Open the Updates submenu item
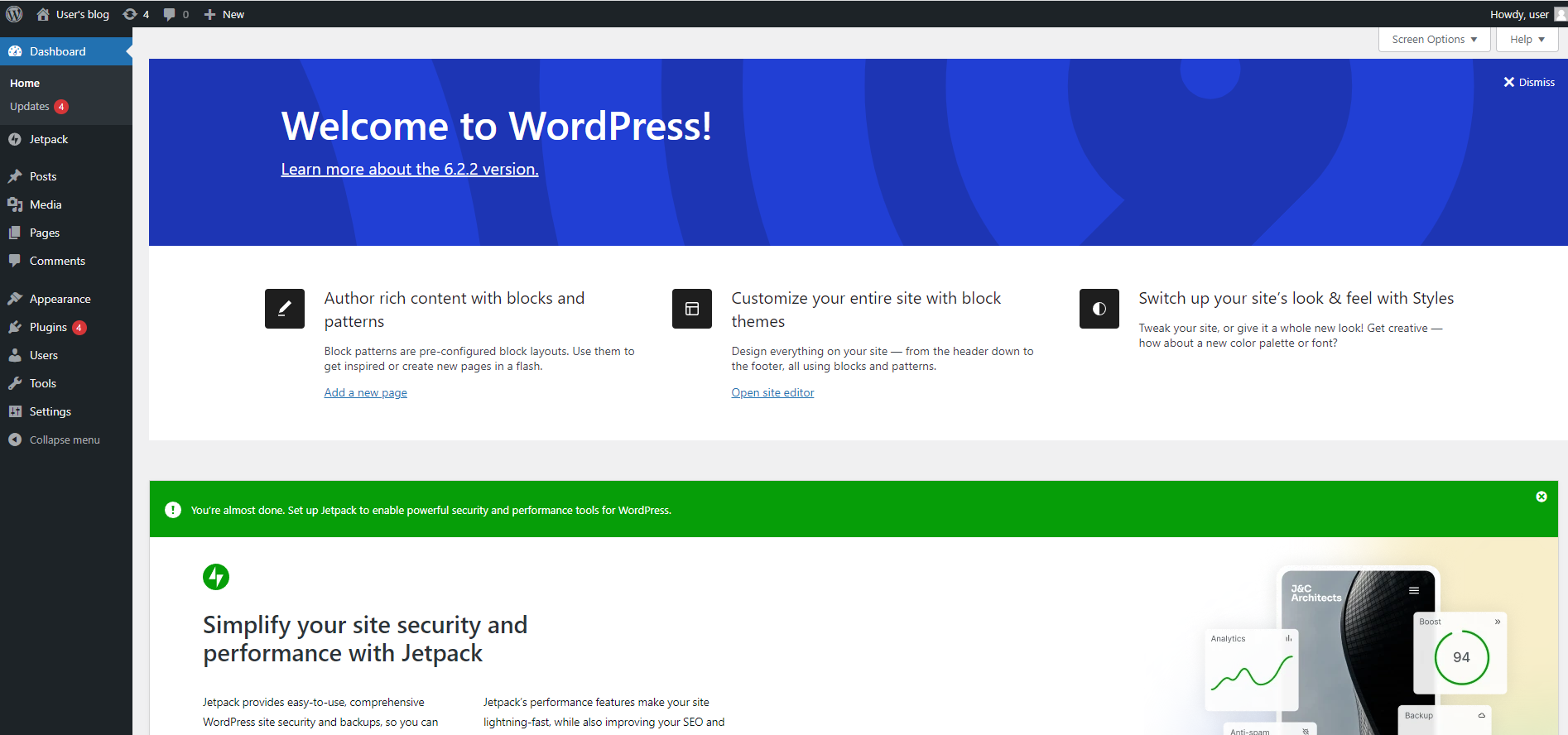The height and width of the screenshot is (735, 1568). pos(30,106)
